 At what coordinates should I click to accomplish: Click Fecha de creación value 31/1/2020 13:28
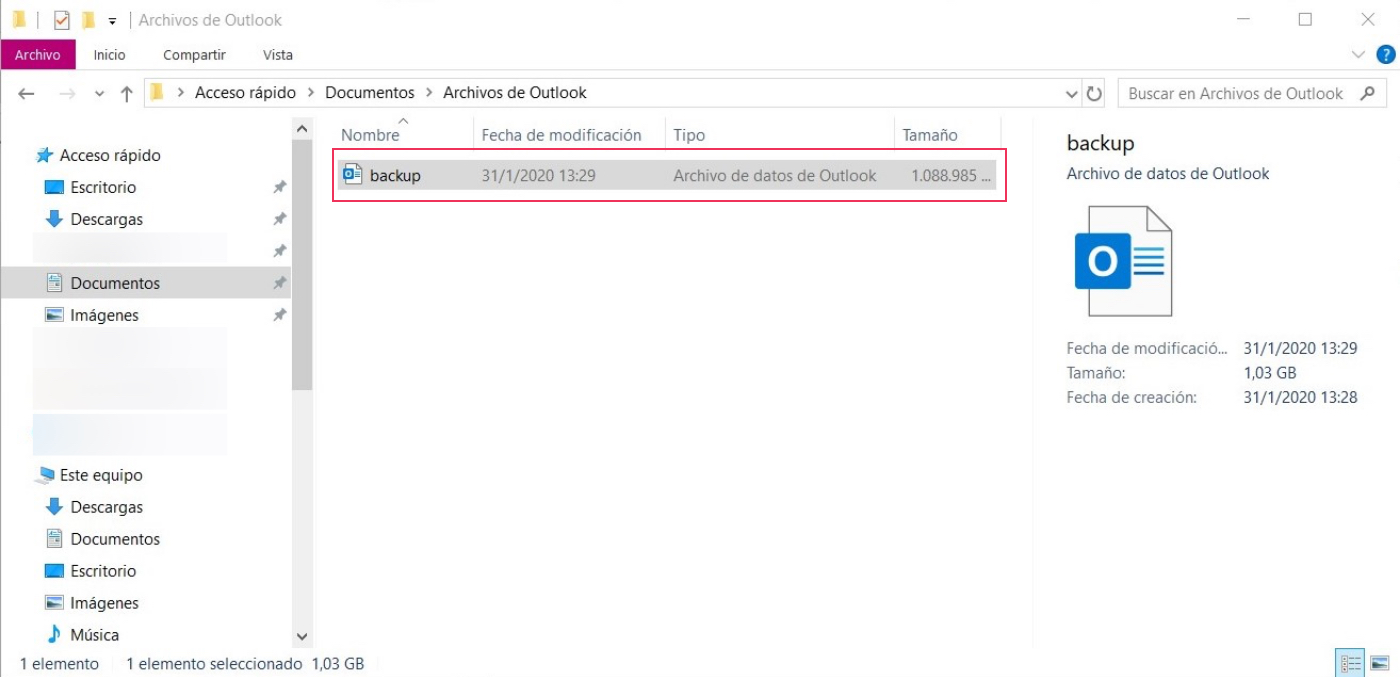[x=1300, y=397]
